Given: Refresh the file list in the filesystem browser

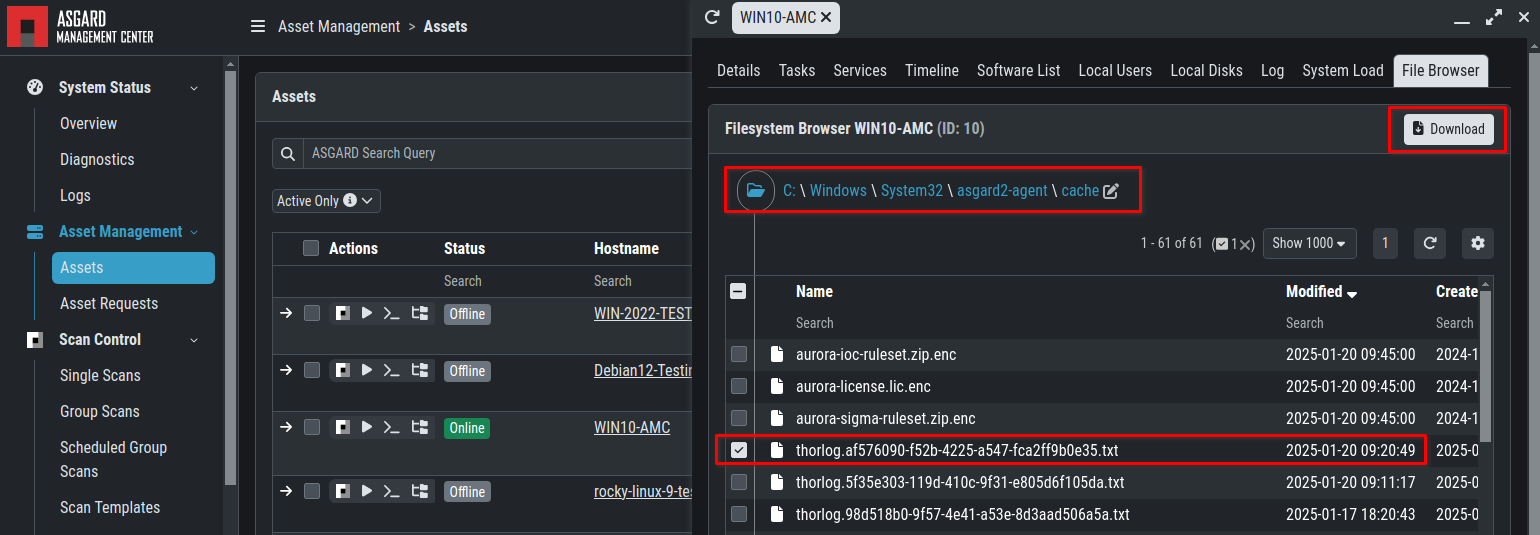Looking at the screenshot, I should click(x=1430, y=243).
